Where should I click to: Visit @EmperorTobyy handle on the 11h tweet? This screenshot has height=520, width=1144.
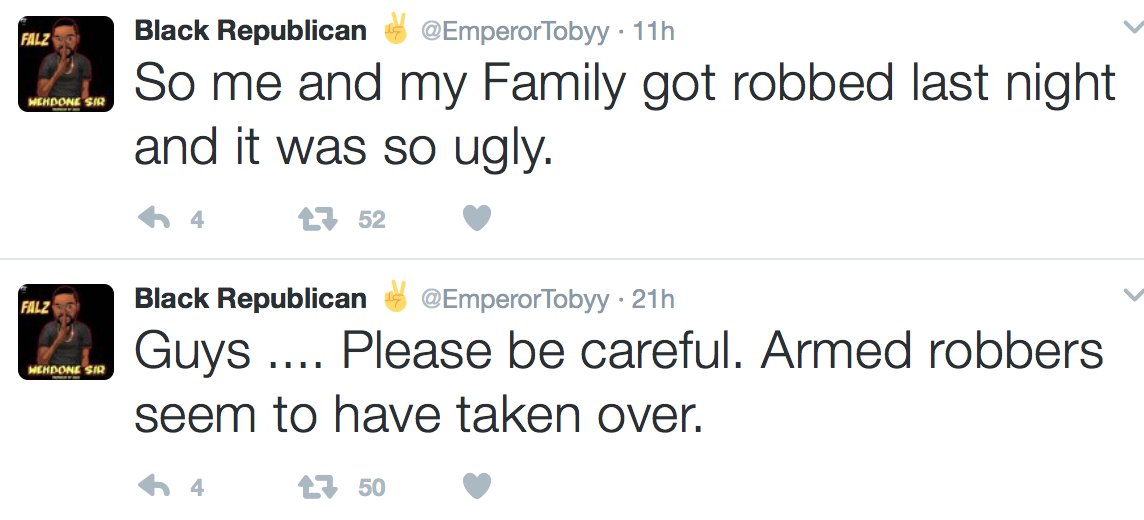[x=514, y=32]
